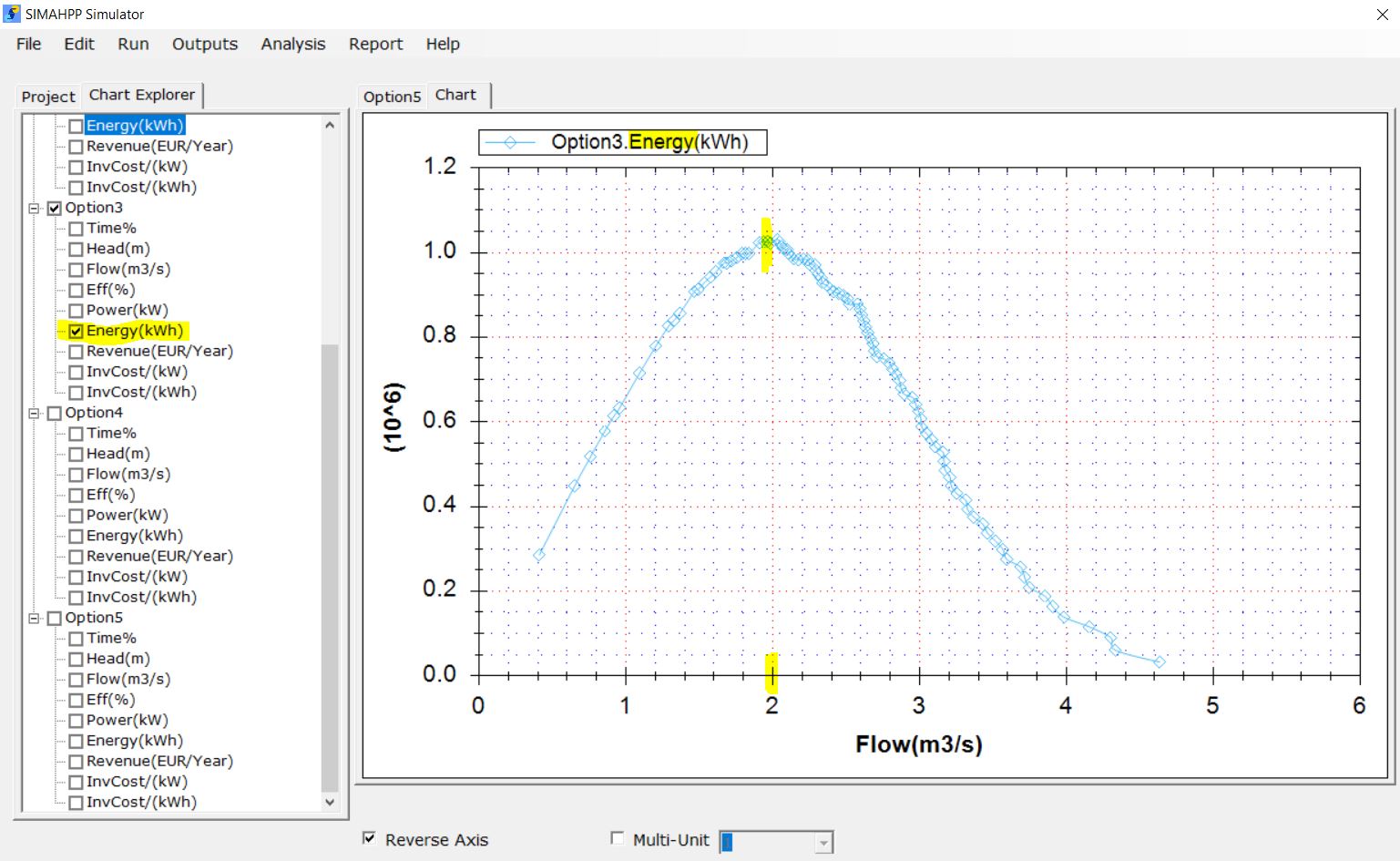Collapse the Option3 tree node
The image size is (1400, 861).
[x=35, y=209]
